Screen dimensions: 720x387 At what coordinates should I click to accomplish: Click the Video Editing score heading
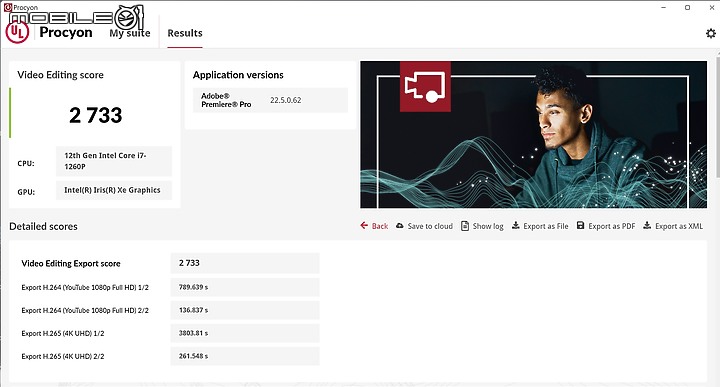(x=60, y=75)
